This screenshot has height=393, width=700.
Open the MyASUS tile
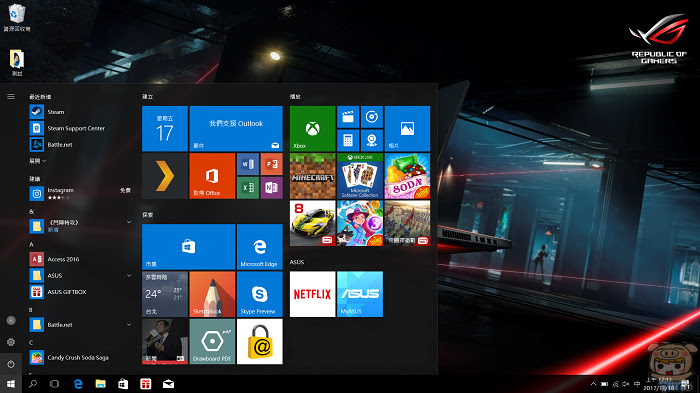pos(360,294)
